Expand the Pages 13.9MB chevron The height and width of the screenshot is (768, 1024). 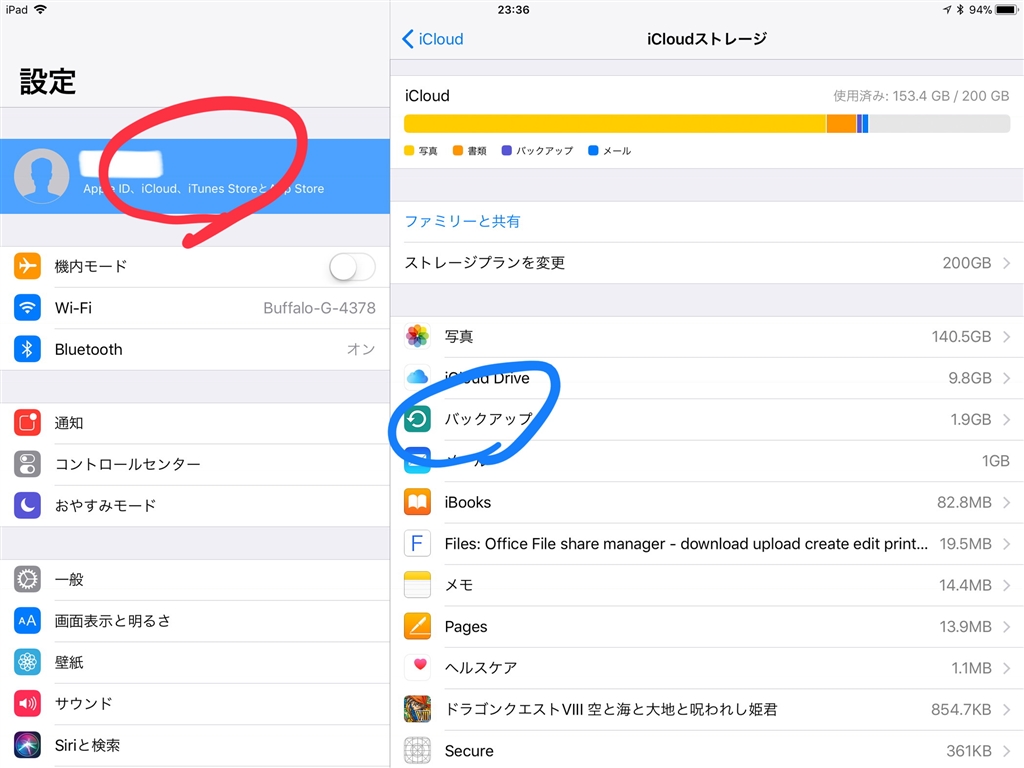click(x=1006, y=626)
